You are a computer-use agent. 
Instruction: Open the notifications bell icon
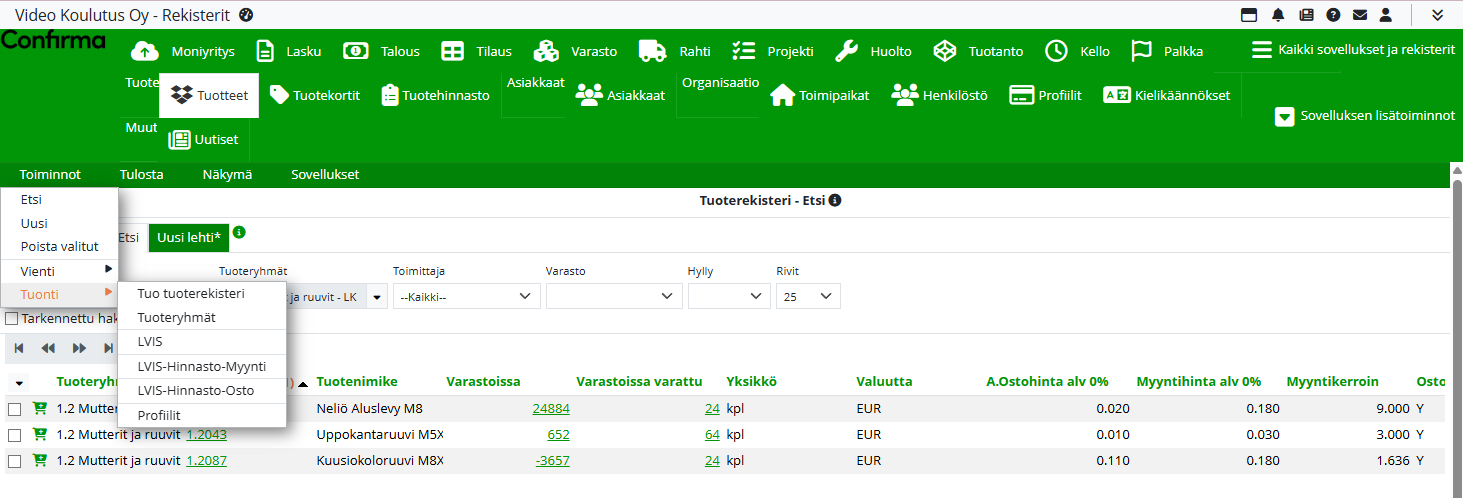[x=1278, y=14]
